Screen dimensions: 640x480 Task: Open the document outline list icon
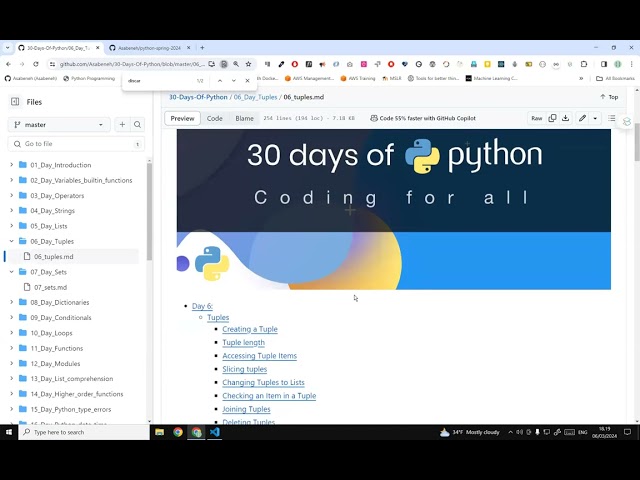point(611,118)
